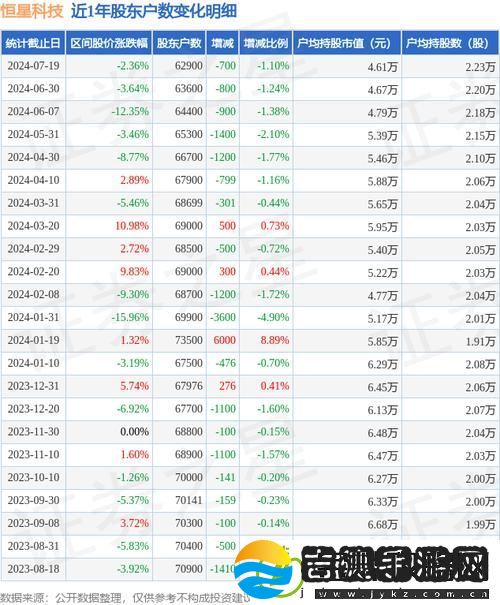Click the red 6000 increase value
500x605 pixels.
pos(225,340)
